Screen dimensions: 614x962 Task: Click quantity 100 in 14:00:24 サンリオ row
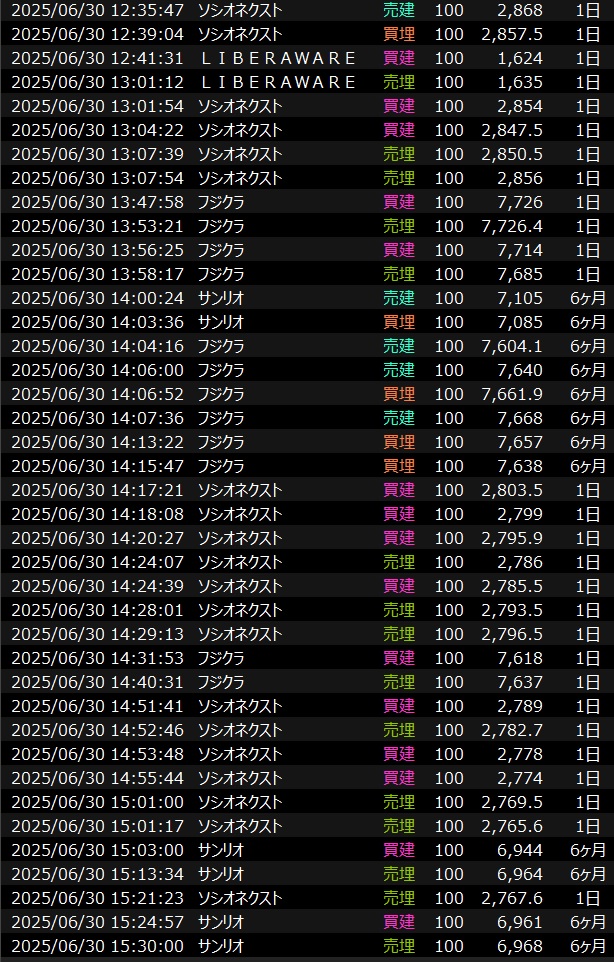(x=449, y=298)
